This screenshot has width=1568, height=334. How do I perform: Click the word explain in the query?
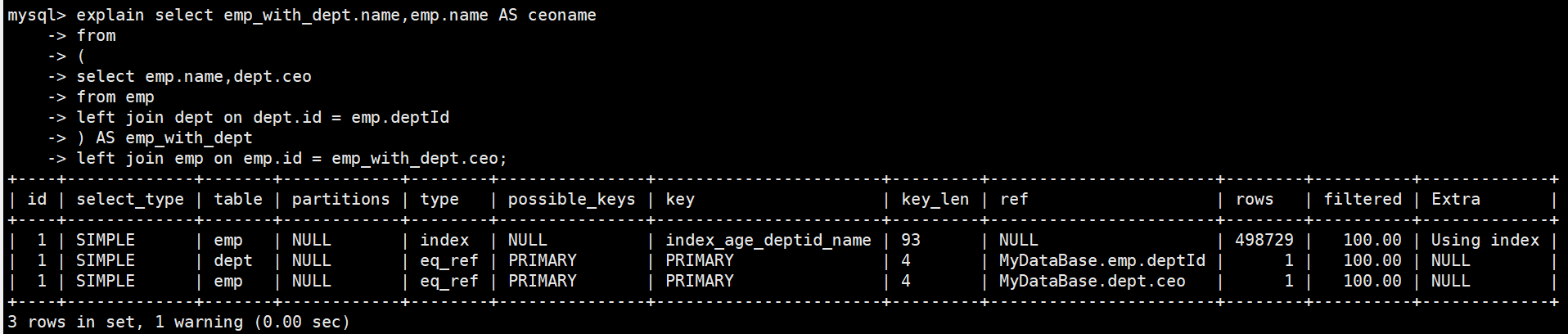(x=110, y=16)
